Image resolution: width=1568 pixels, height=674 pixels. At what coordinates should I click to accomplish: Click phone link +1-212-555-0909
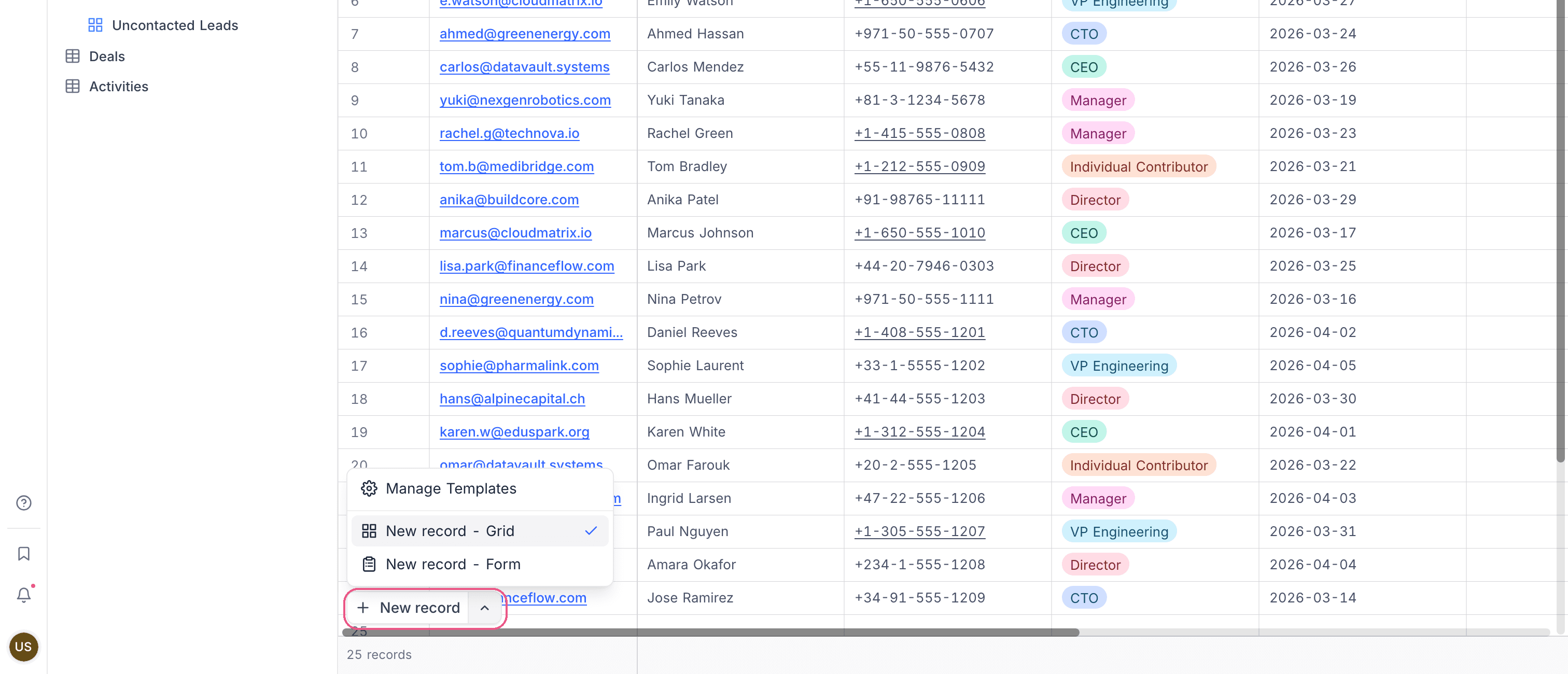pyautogui.click(x=919, y=166)
